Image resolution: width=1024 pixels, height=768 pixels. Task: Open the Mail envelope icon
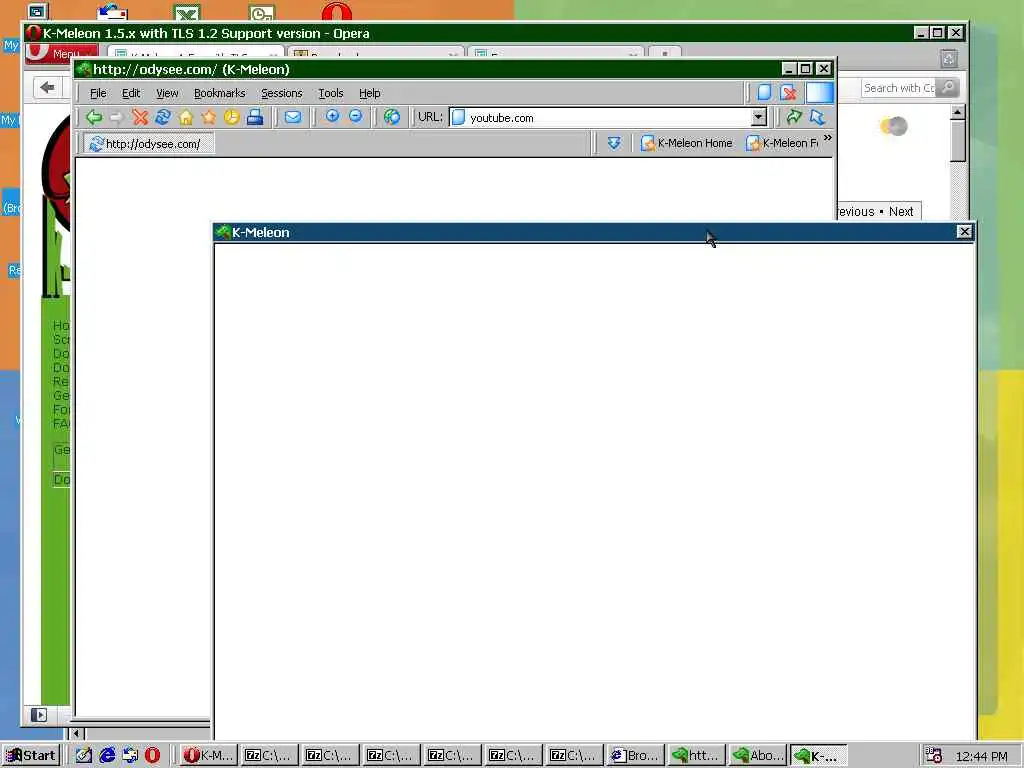pos(293,118)
